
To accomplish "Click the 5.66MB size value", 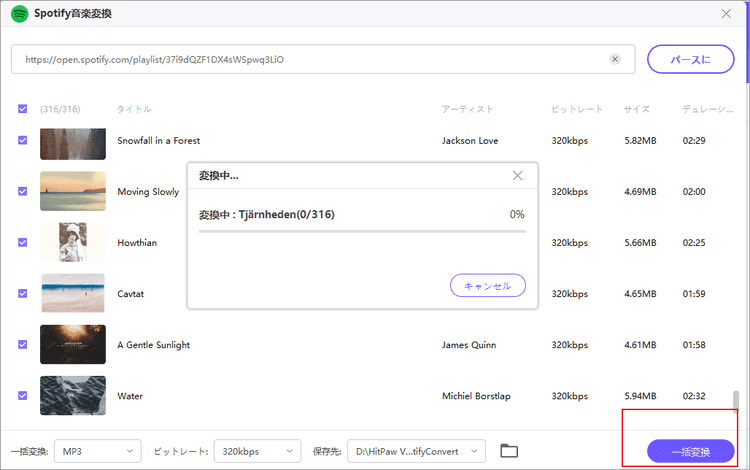I will [640, 243].
